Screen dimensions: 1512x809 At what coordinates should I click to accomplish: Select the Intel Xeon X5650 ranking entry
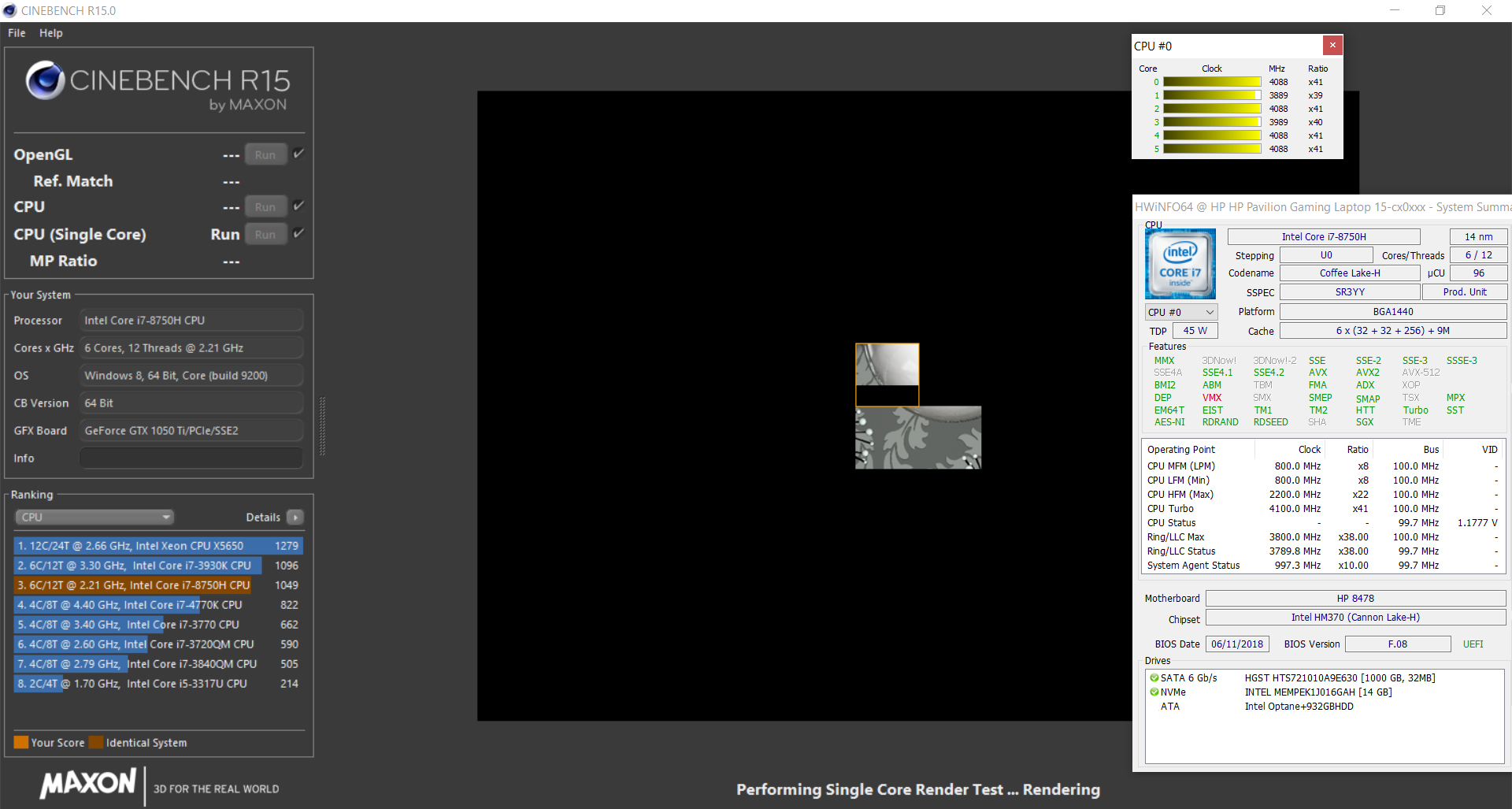(x=157, y=546)
